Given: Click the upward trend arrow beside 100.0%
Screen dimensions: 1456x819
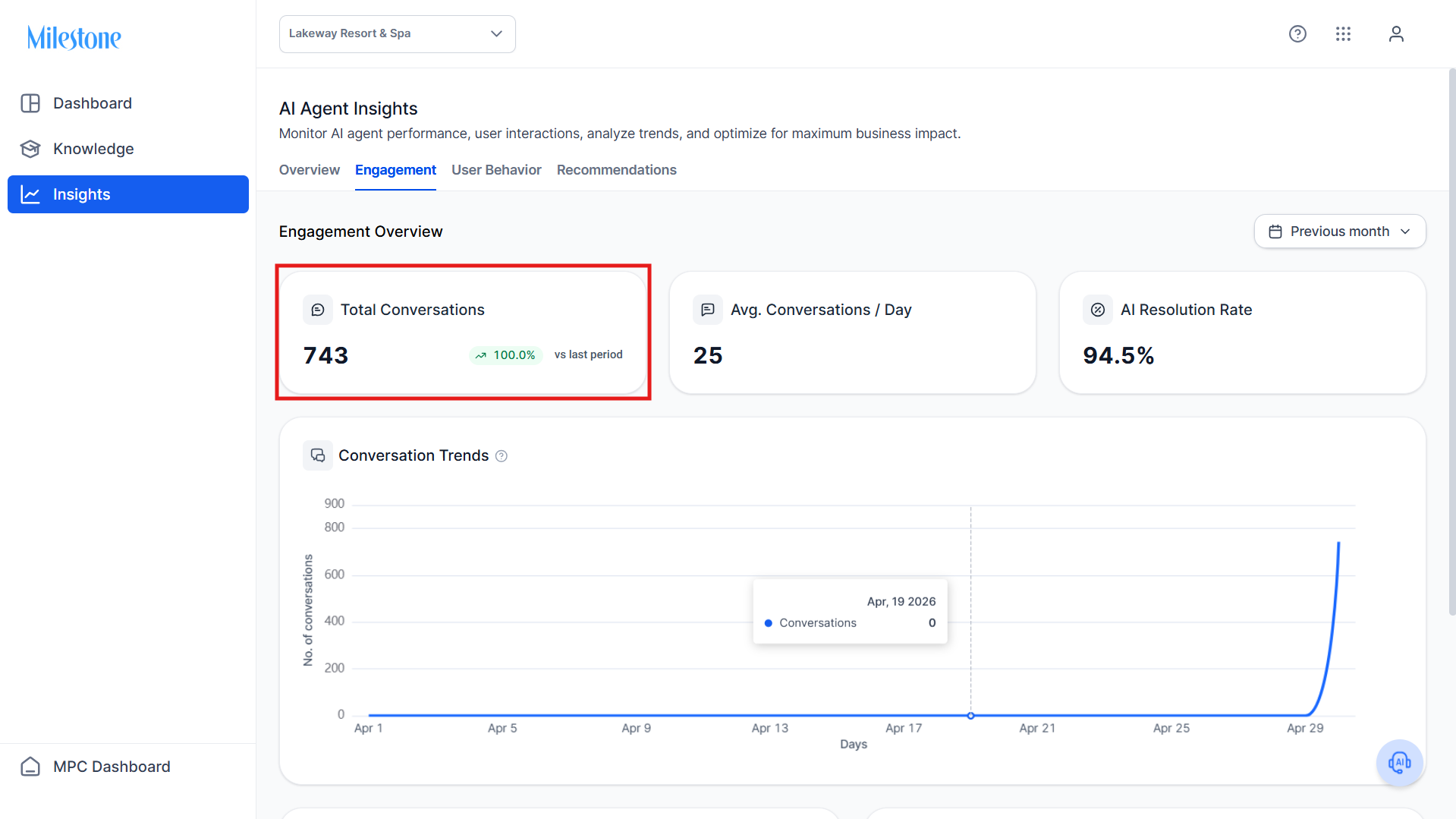Looking at the screenshot, I should [481, 355].
